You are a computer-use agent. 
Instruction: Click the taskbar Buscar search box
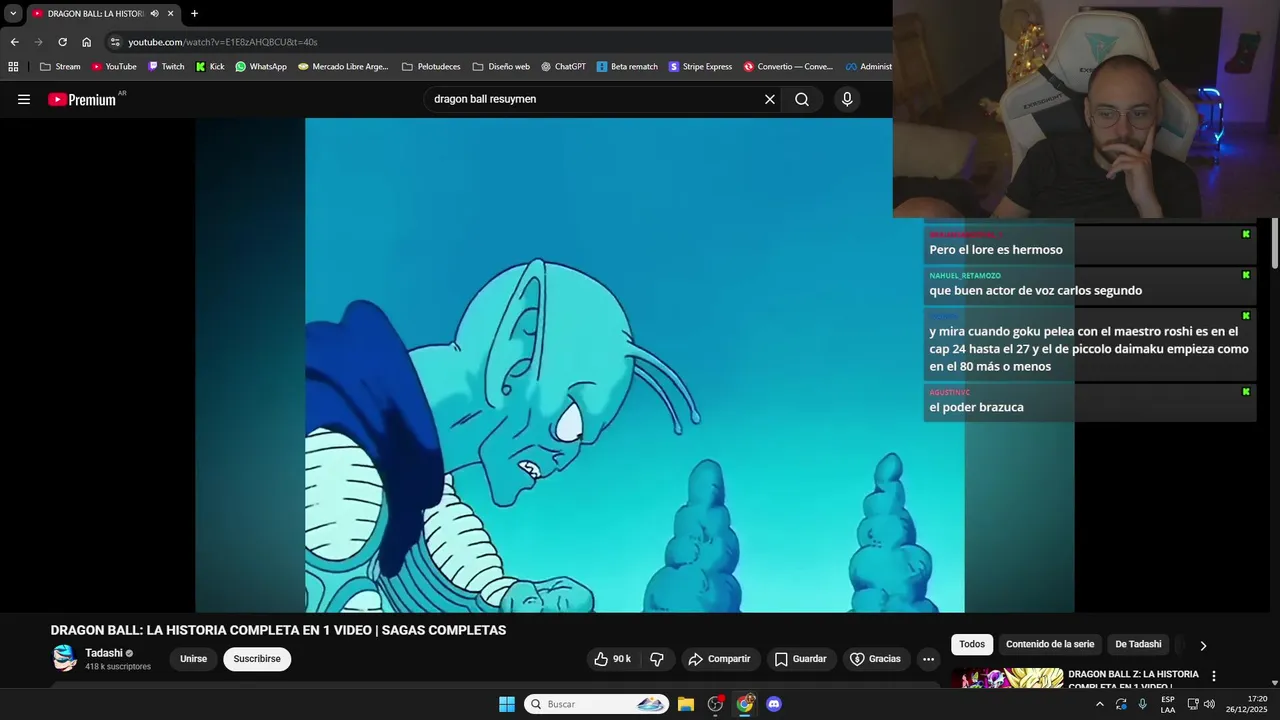[597, 704]
